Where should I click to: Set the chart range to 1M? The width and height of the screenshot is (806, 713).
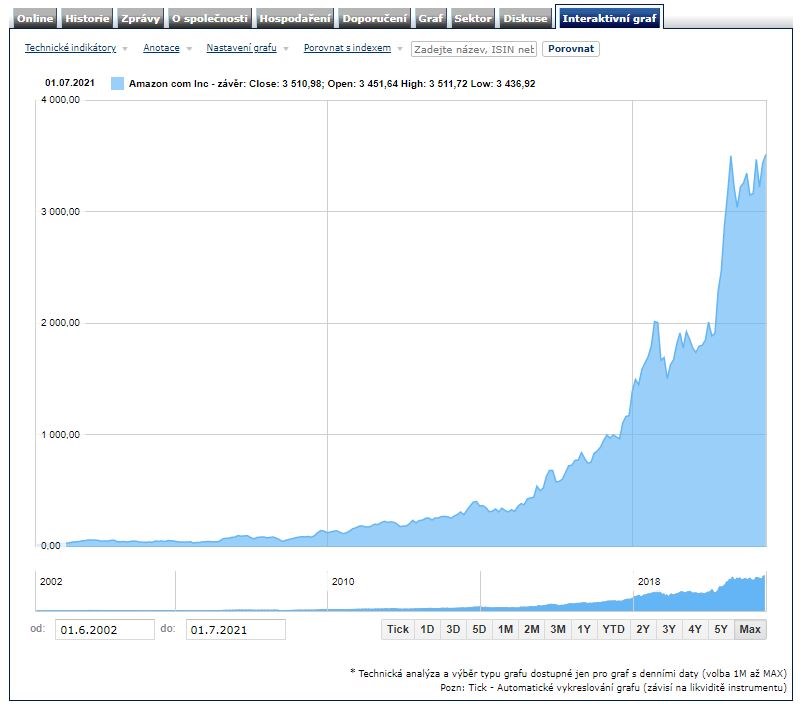(x=505, y=629)
